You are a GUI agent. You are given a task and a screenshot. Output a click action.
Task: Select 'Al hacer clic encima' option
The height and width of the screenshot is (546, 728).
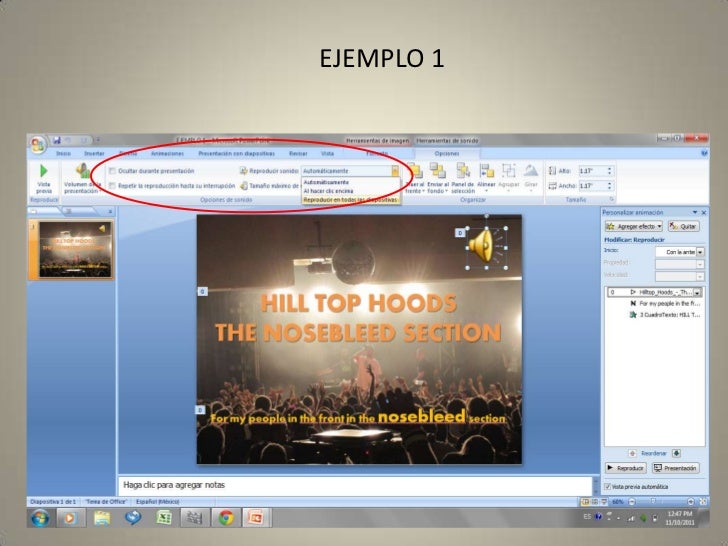click(x=328, y=191)
